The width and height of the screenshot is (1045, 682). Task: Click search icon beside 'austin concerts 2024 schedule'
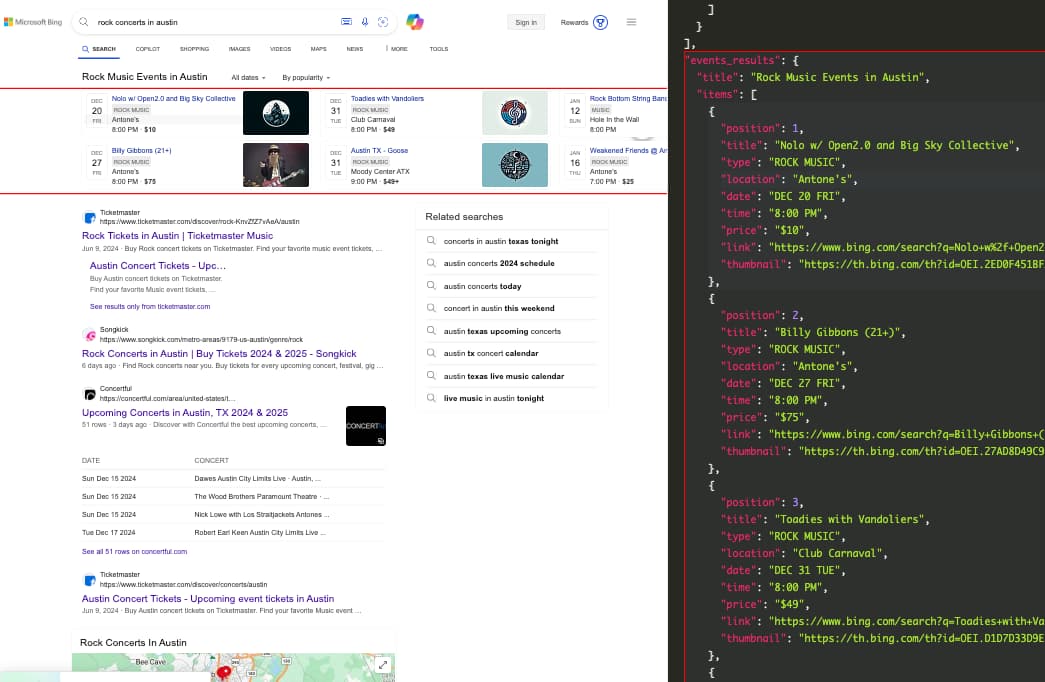point(431,263)
